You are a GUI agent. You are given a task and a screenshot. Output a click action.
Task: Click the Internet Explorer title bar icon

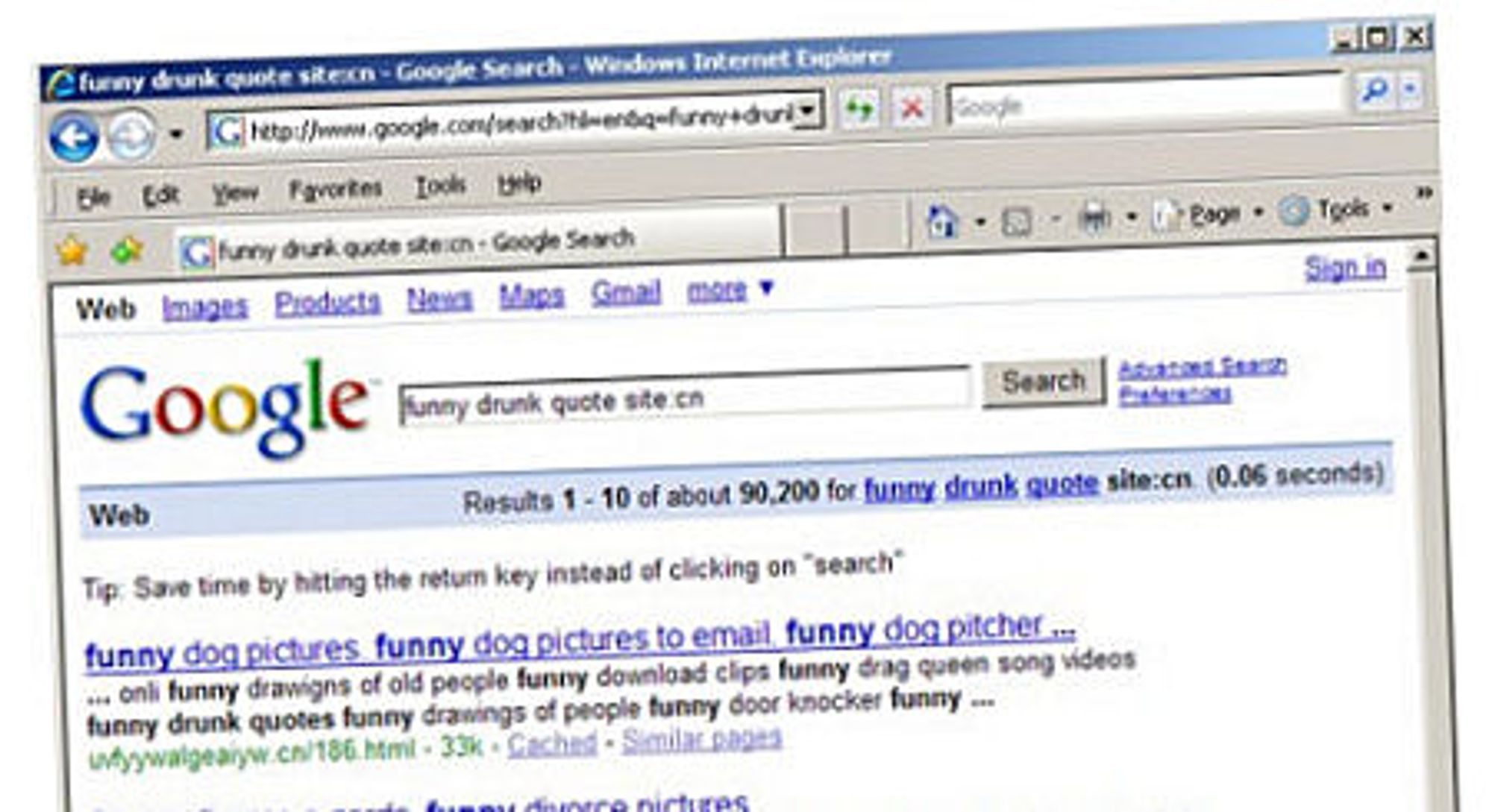tap(60, 84)
